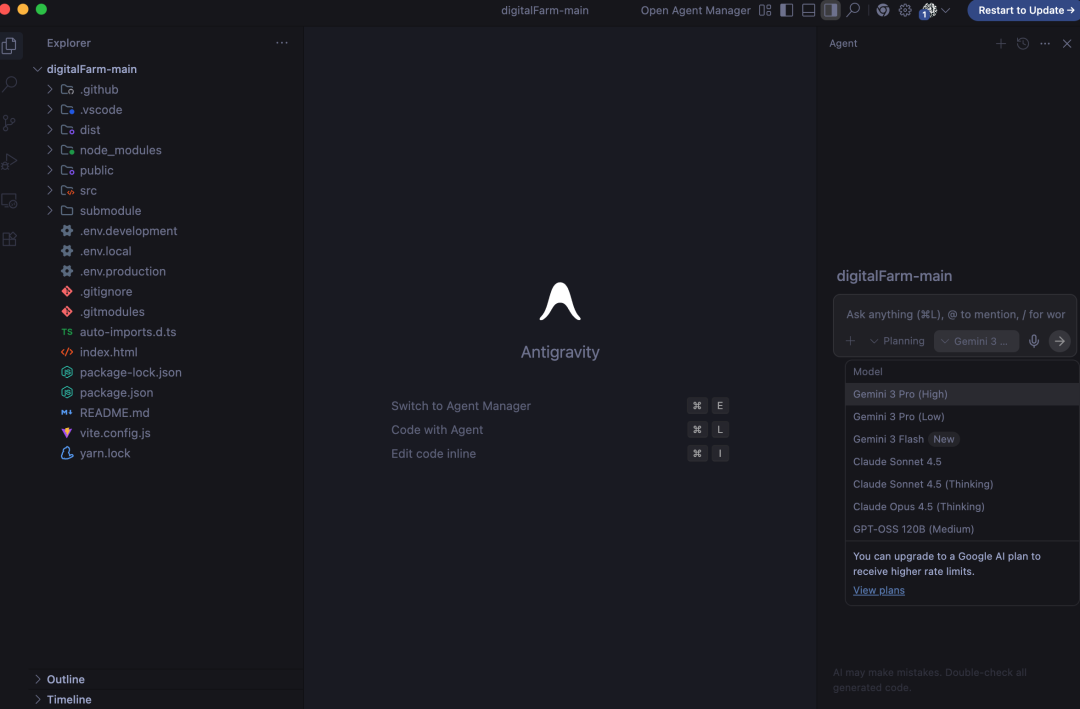
Task: Toggle the Agent secondary side bar
Action: (x=830, y=10)
